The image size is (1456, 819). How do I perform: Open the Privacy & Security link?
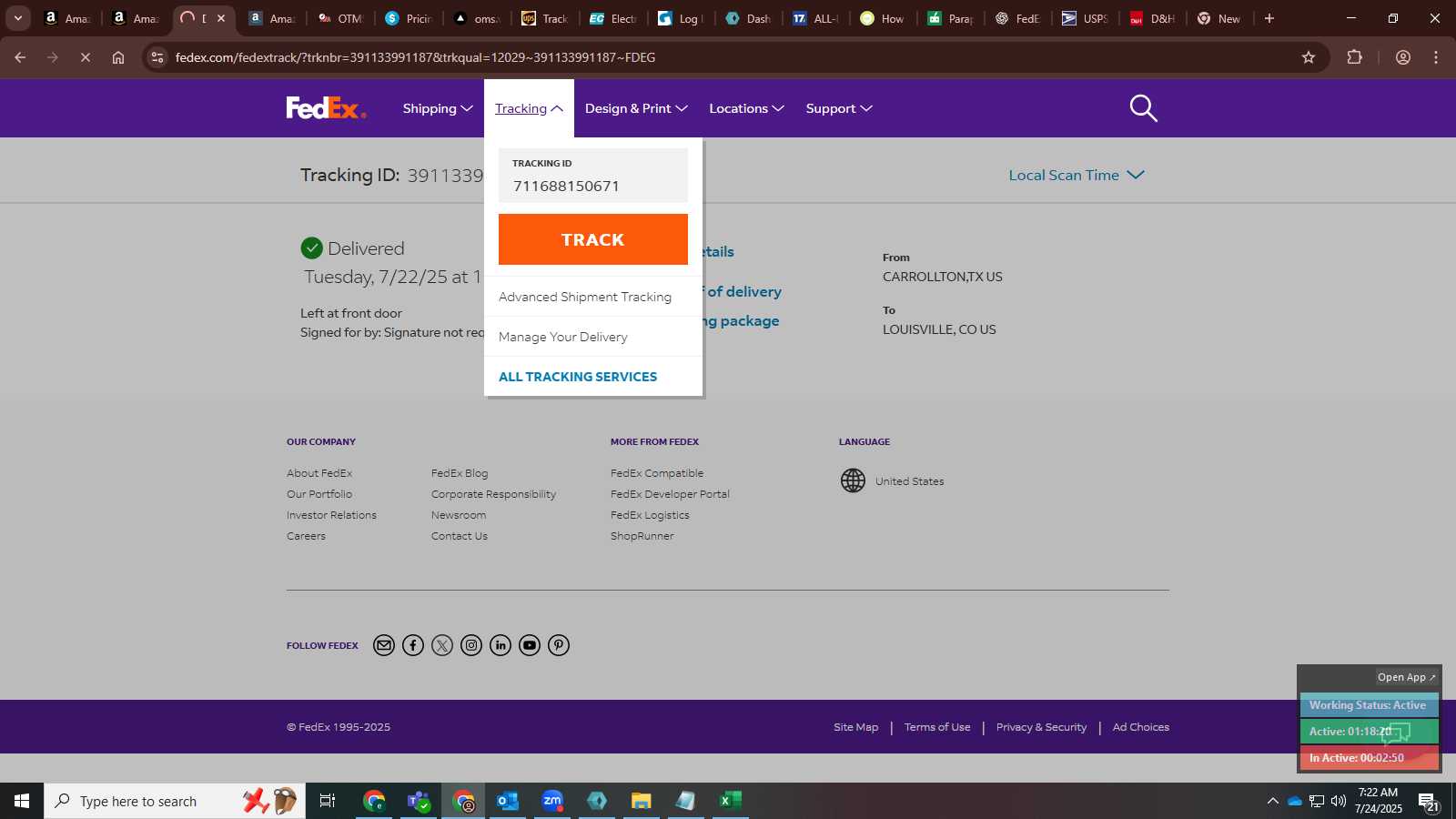[1041, 727]
